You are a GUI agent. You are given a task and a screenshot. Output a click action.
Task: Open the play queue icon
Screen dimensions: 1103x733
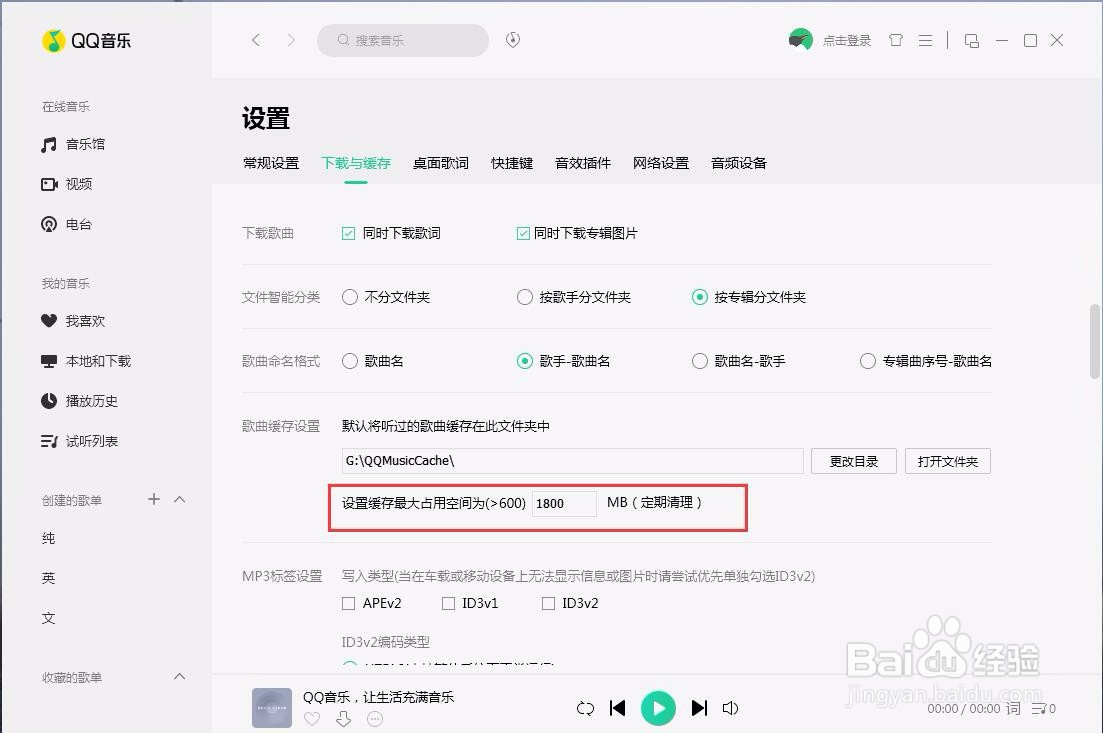1043,708
